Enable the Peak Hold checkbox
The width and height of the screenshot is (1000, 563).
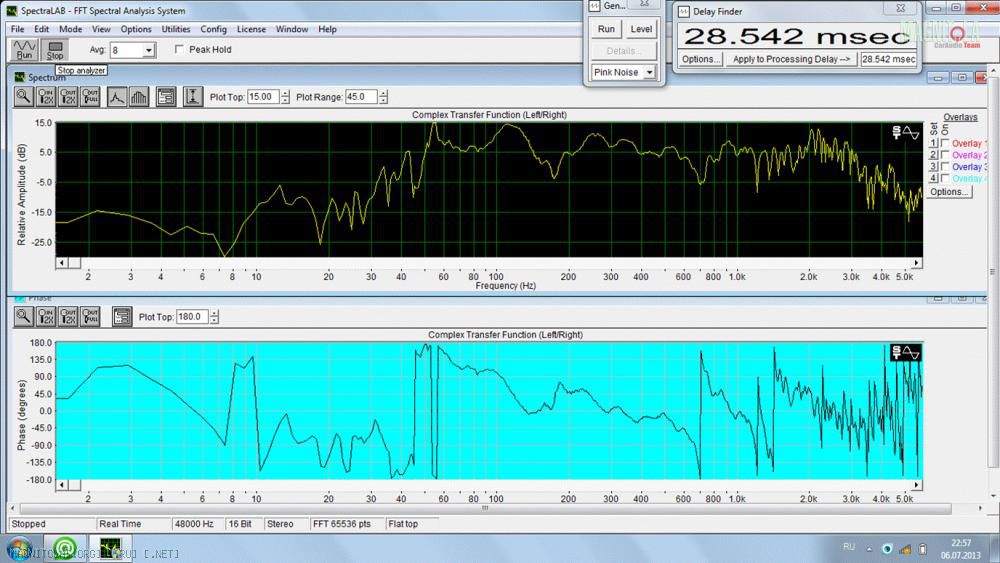(x=180, y=49)
